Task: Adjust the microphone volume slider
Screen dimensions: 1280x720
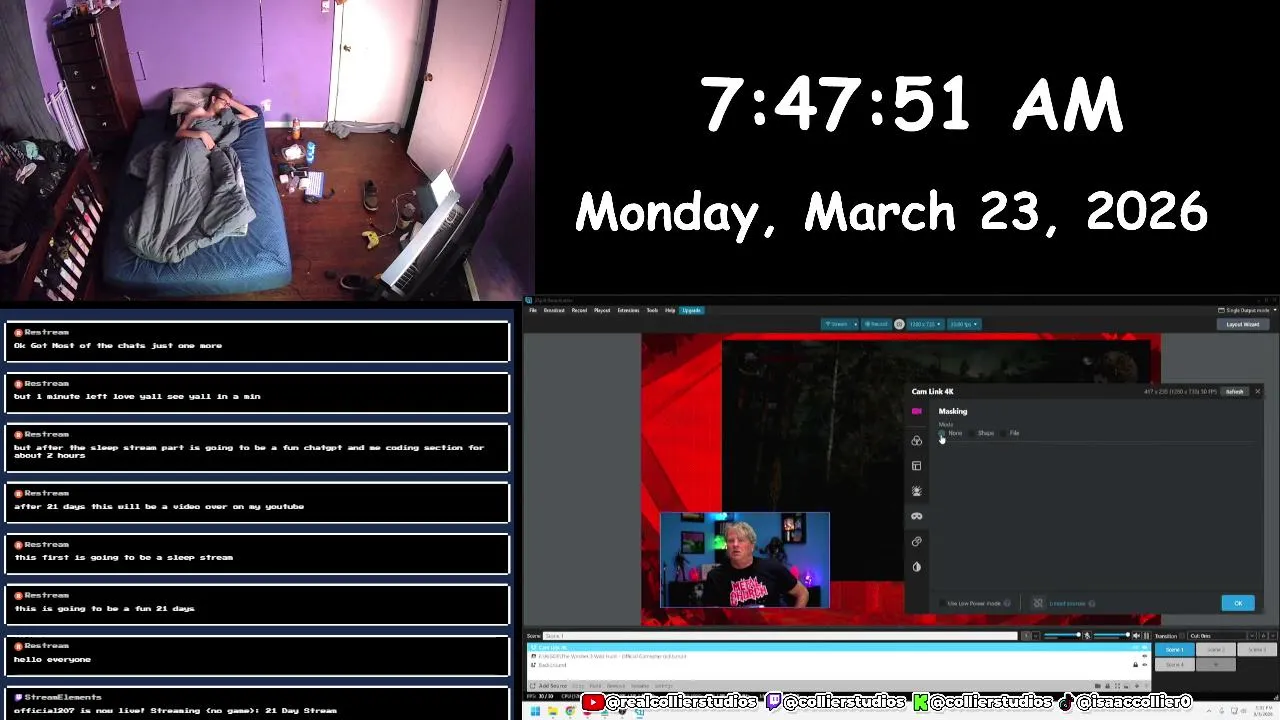Action: tap(1062, 635)
